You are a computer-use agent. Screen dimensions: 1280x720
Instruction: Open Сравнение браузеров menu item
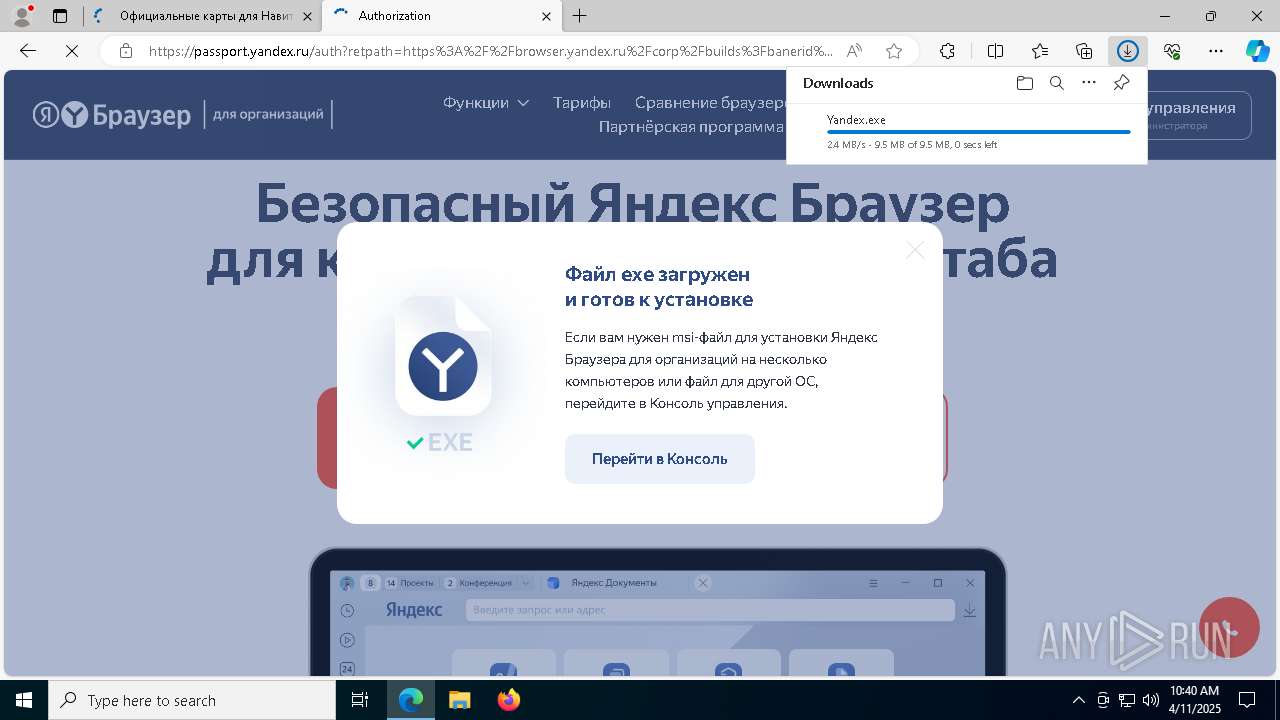[710, 102]
